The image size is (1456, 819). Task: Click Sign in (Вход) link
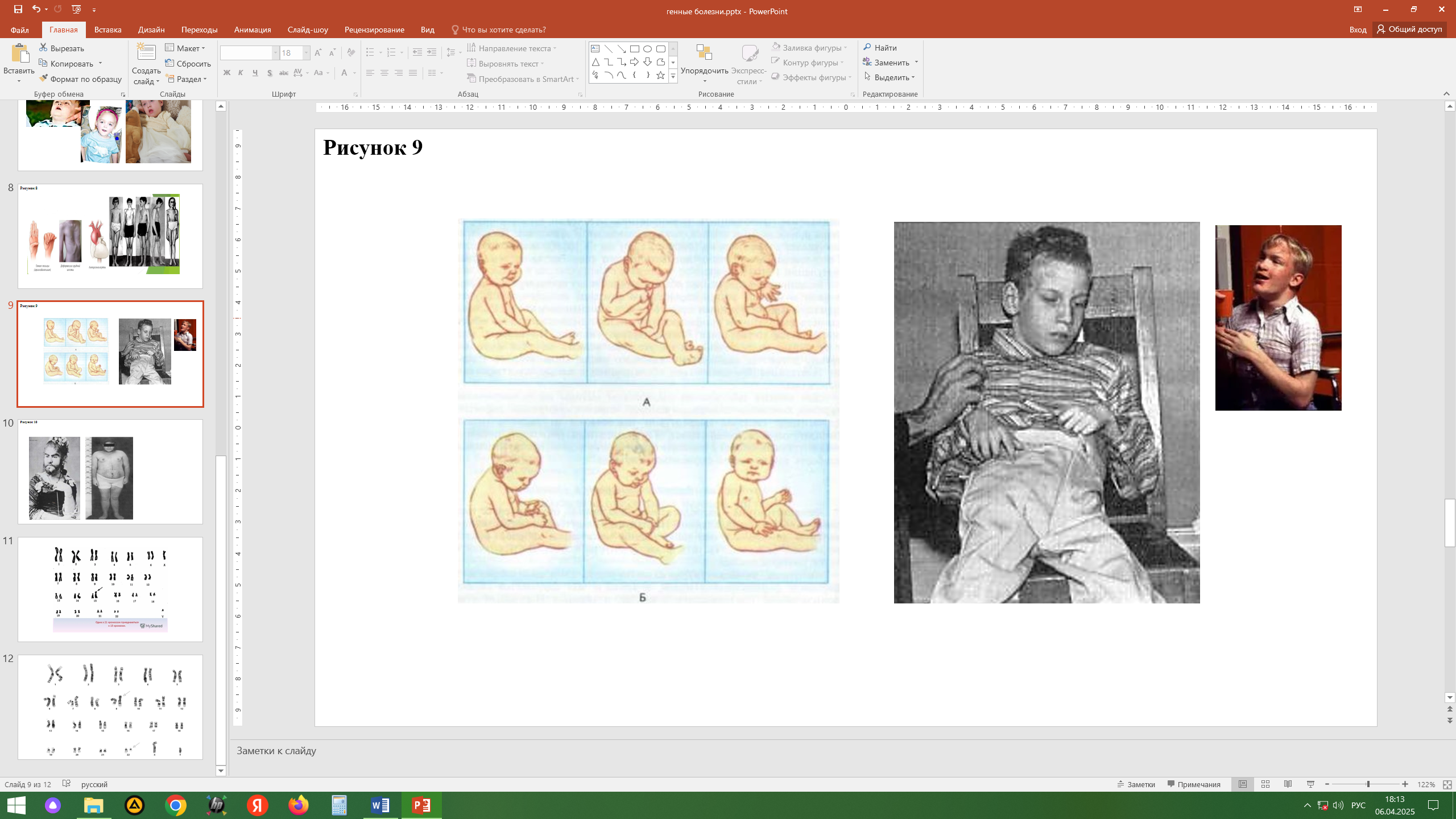point(1357,30)
